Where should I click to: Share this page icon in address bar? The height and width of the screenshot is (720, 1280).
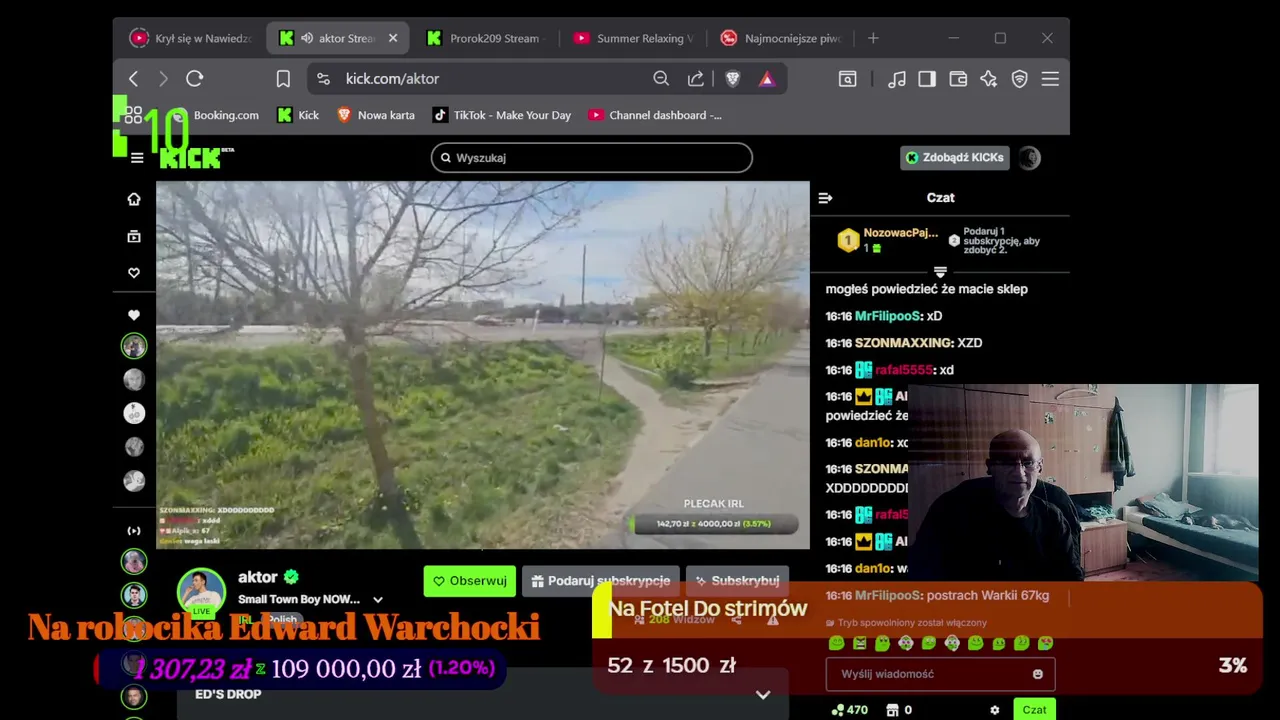tap(696, 78)
